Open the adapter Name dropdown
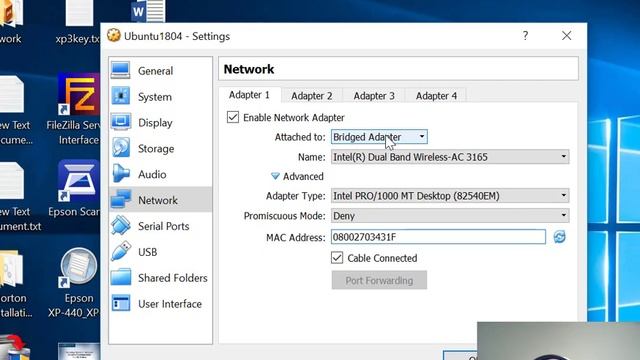The height and width of the screenshot is (360, 640). click(x=450, y=157)
